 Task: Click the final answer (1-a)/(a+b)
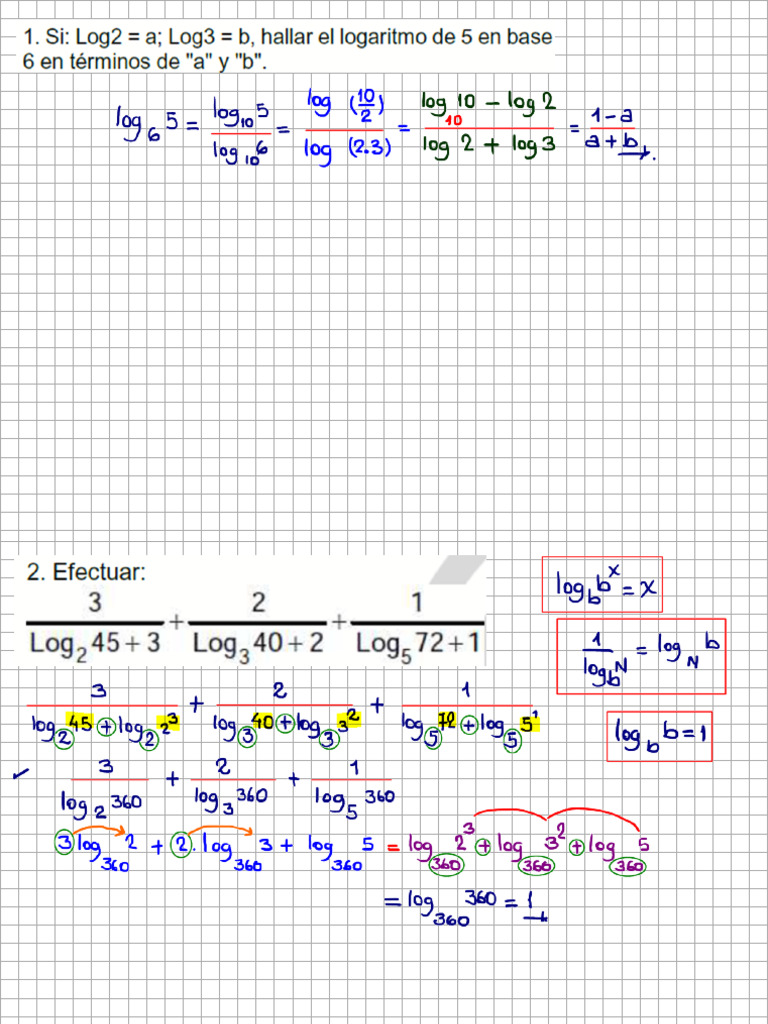(x=614, y=130)
